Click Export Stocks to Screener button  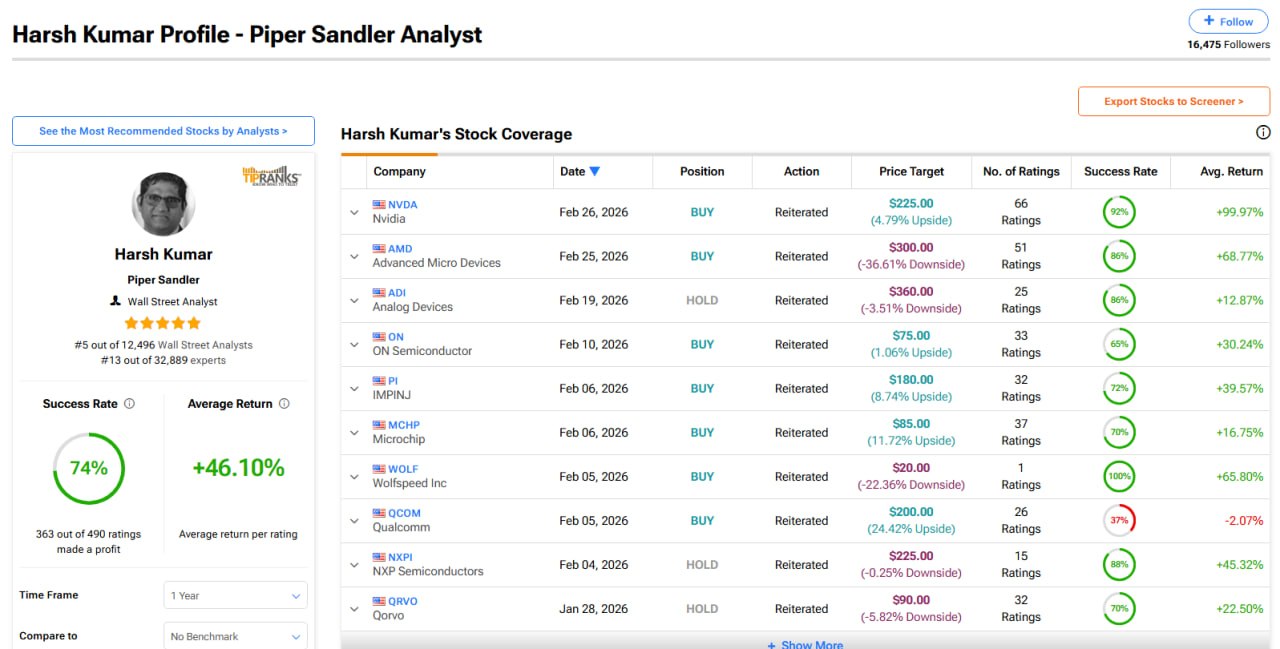(1174, 101)
